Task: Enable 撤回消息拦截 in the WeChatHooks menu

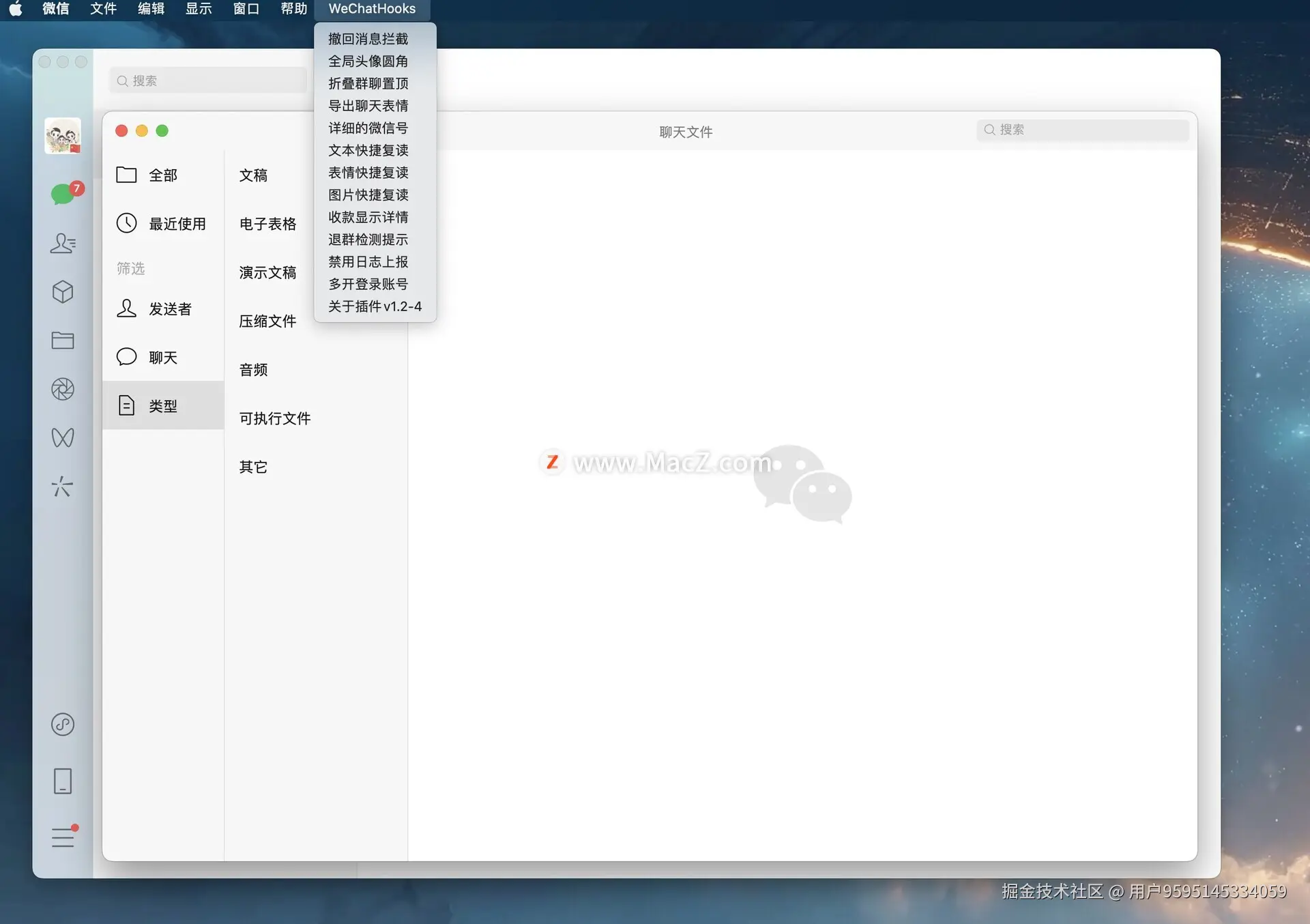Action: pyautogui.click(x=368, y=39)
